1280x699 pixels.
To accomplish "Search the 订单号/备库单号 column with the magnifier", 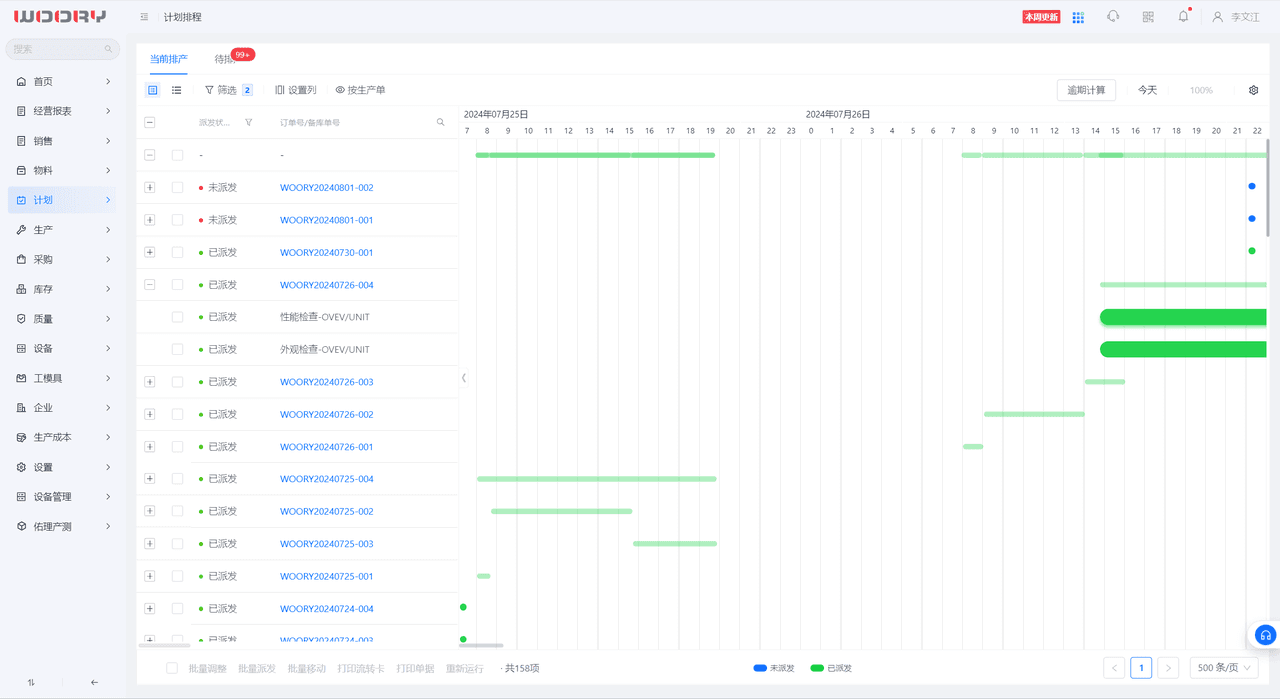I will (441, 122).
